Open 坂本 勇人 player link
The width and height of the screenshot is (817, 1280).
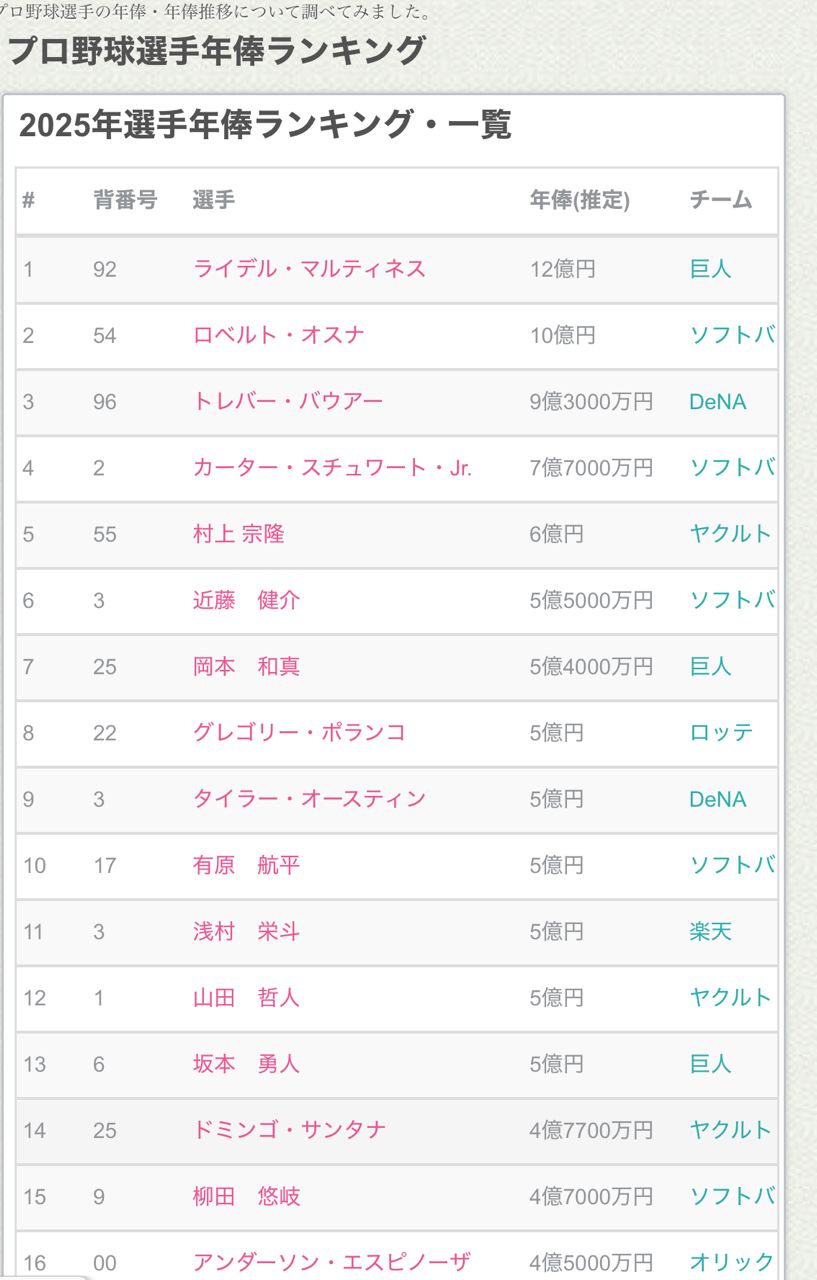point(246,1064)
